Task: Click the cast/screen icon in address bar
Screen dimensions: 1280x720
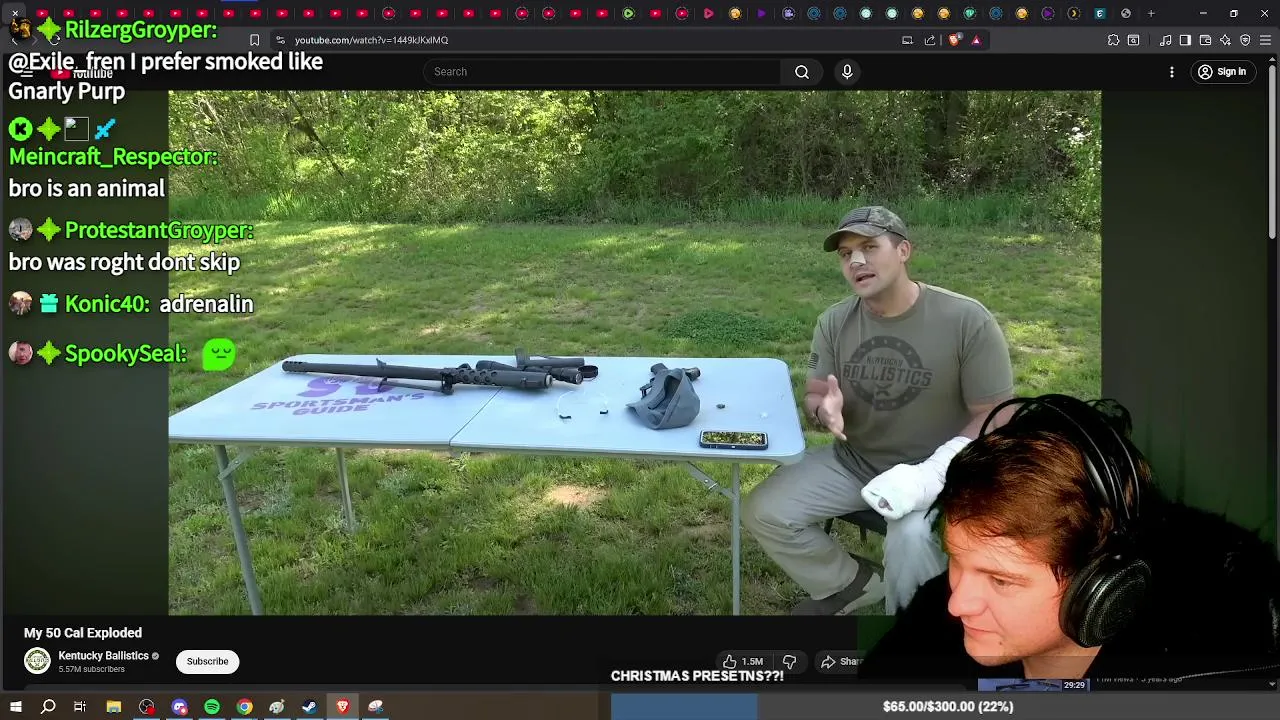Action: [x=907, y=40]
